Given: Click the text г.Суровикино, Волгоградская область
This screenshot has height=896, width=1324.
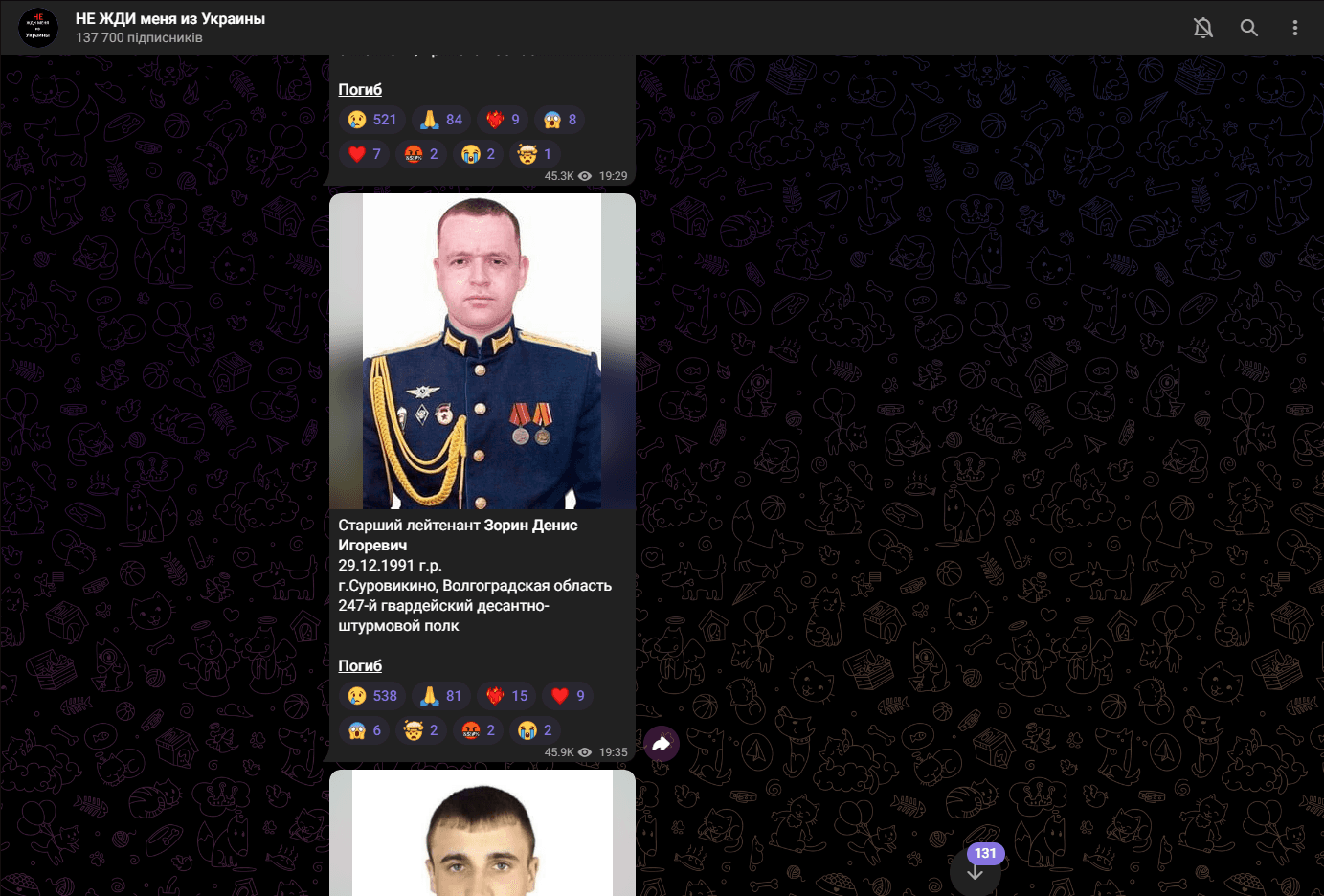Looking at the screenshot, I should point(475,585).
